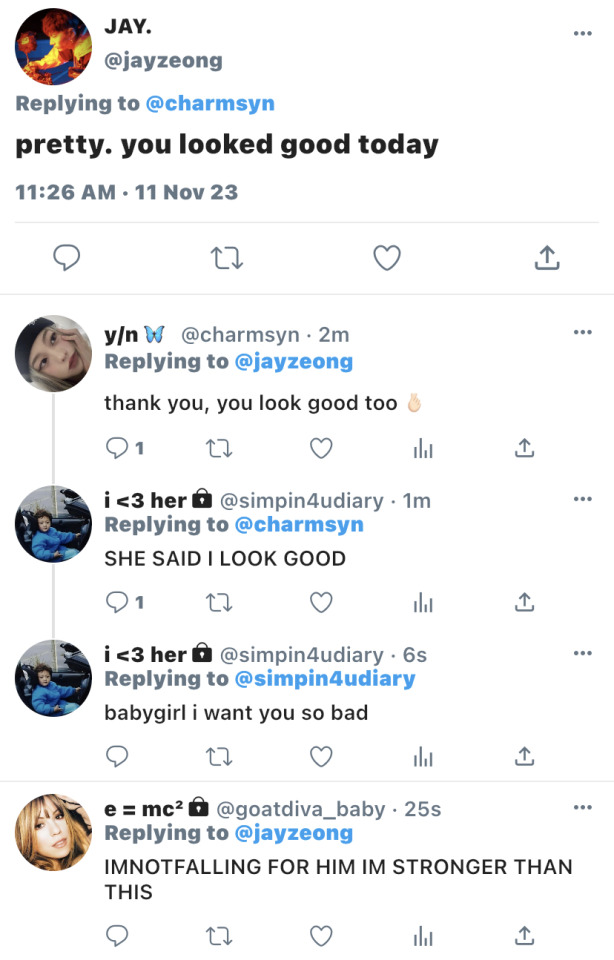
Task: View analytics for goatdiva_baby's reply
Action: click(x=423, y=936)
